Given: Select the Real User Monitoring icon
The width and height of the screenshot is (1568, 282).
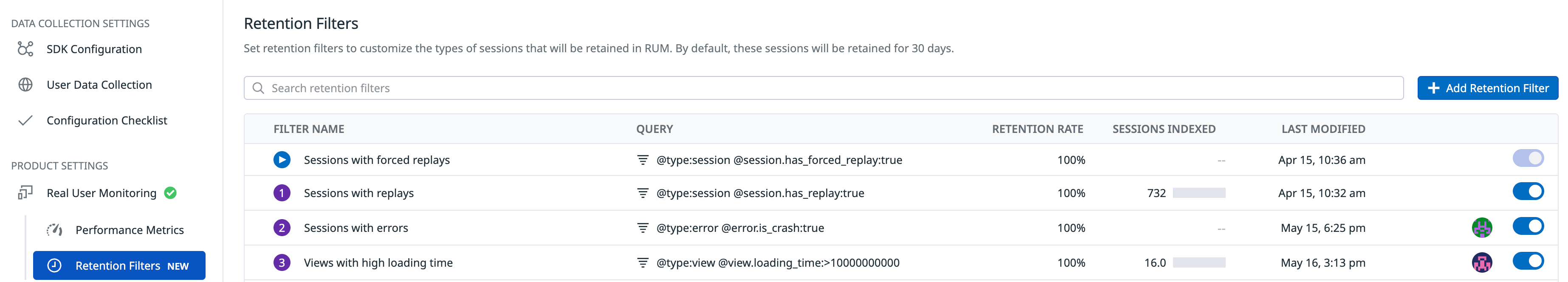Looking at the screenshot, I should tap(24, 192).
